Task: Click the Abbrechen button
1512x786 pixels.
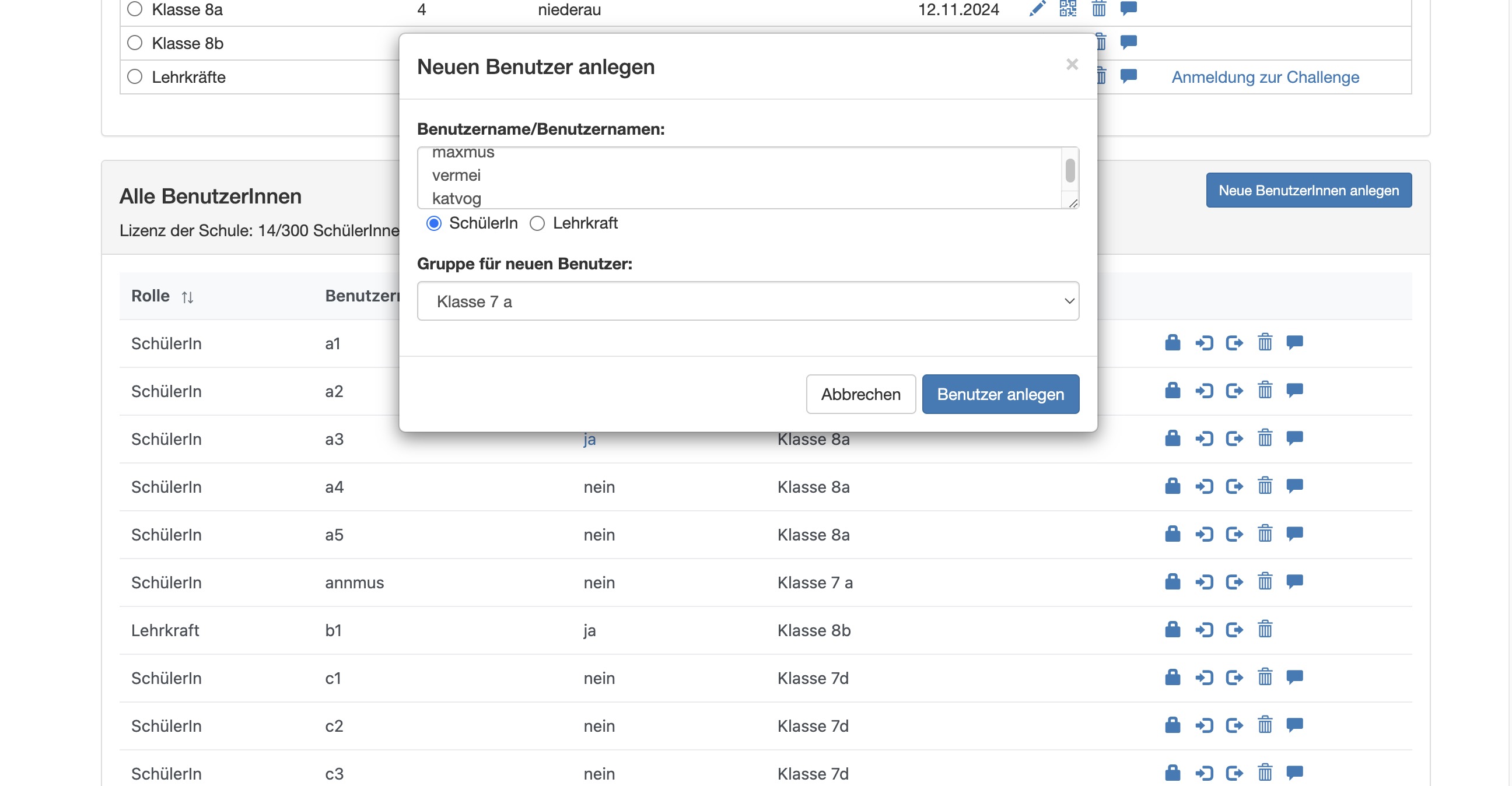Action: click(860, 394)
